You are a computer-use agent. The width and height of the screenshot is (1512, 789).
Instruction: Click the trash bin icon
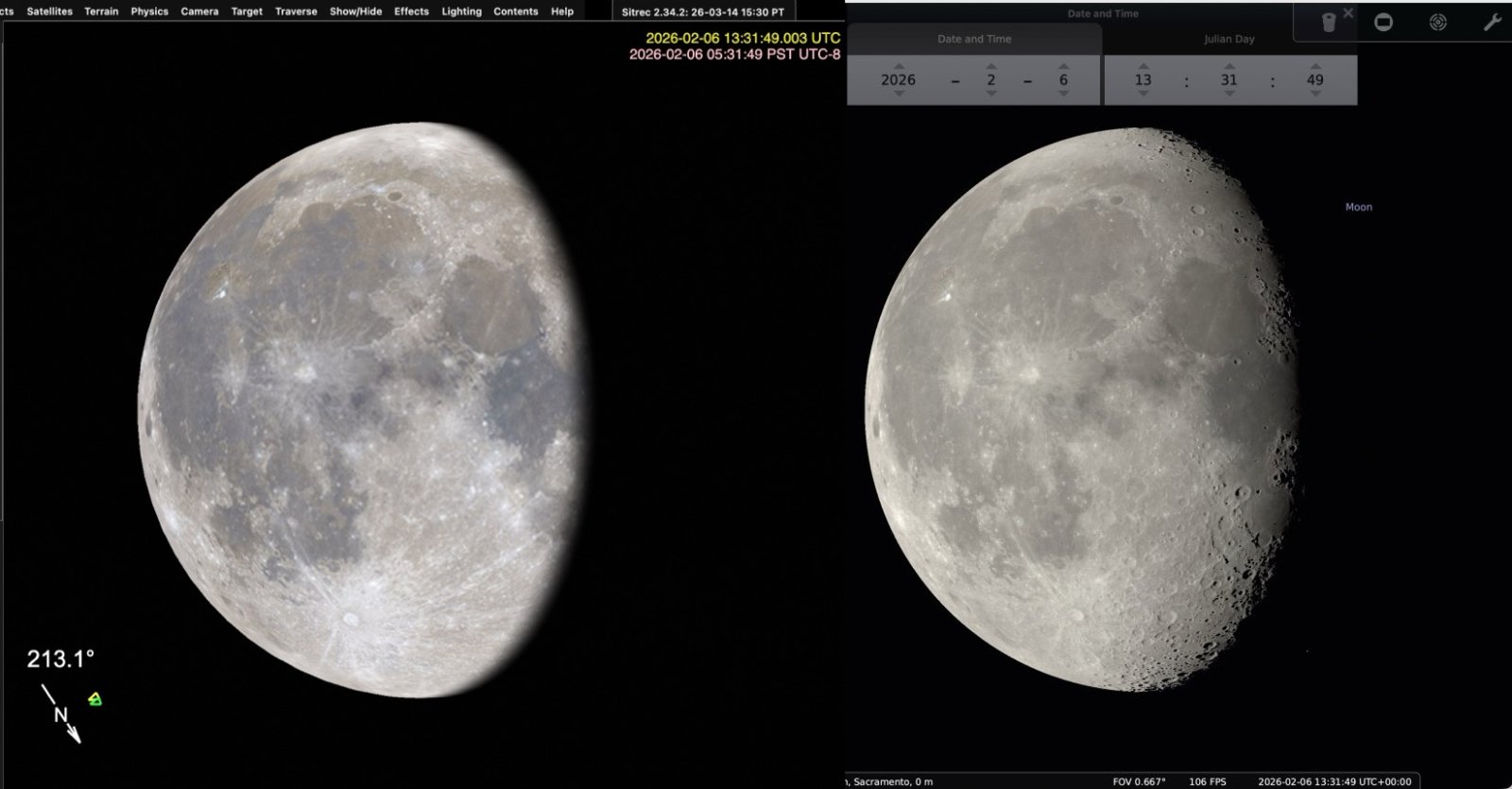[1328, 24]
